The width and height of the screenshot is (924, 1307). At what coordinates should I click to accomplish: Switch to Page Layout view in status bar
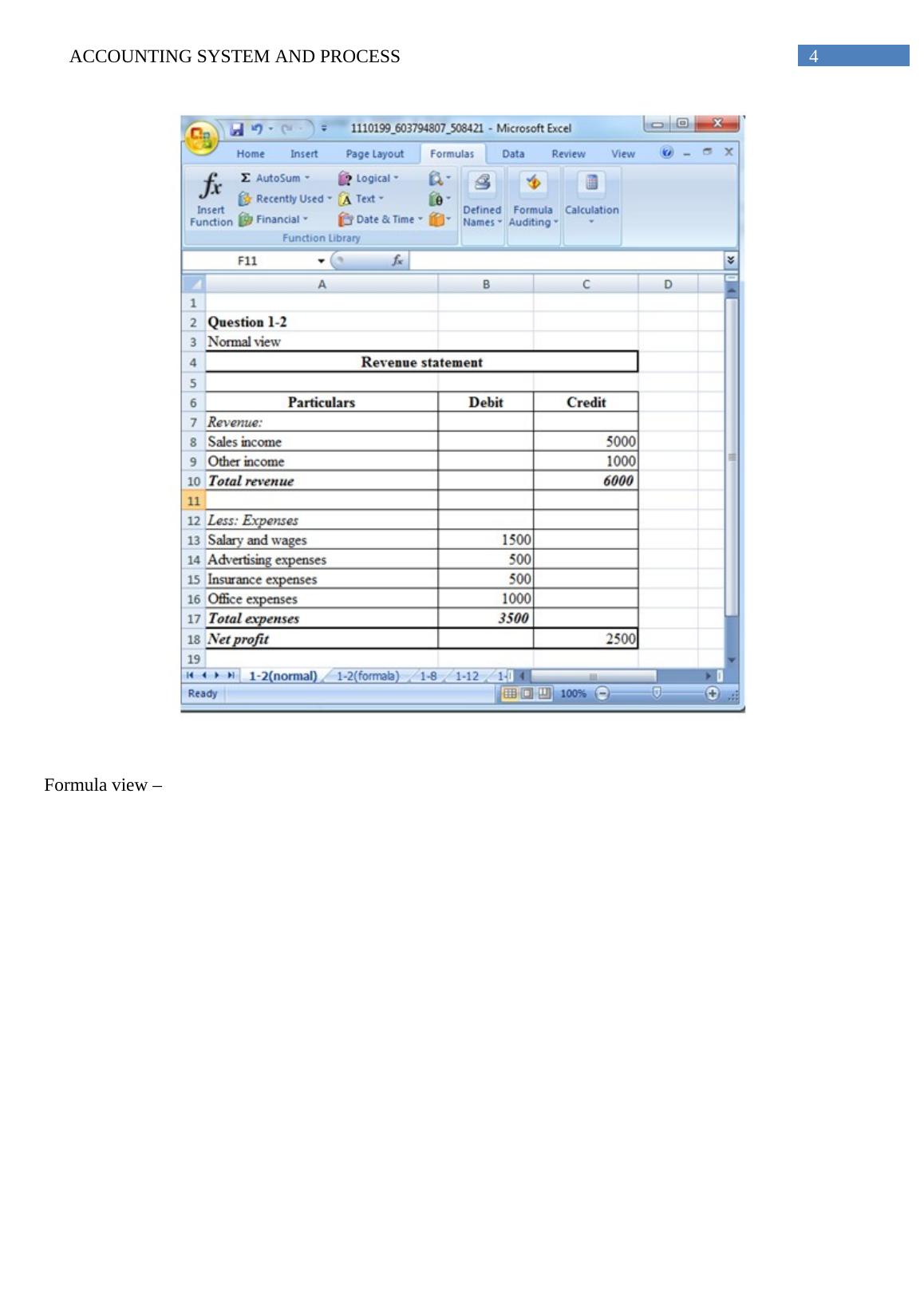pos(527,693)
